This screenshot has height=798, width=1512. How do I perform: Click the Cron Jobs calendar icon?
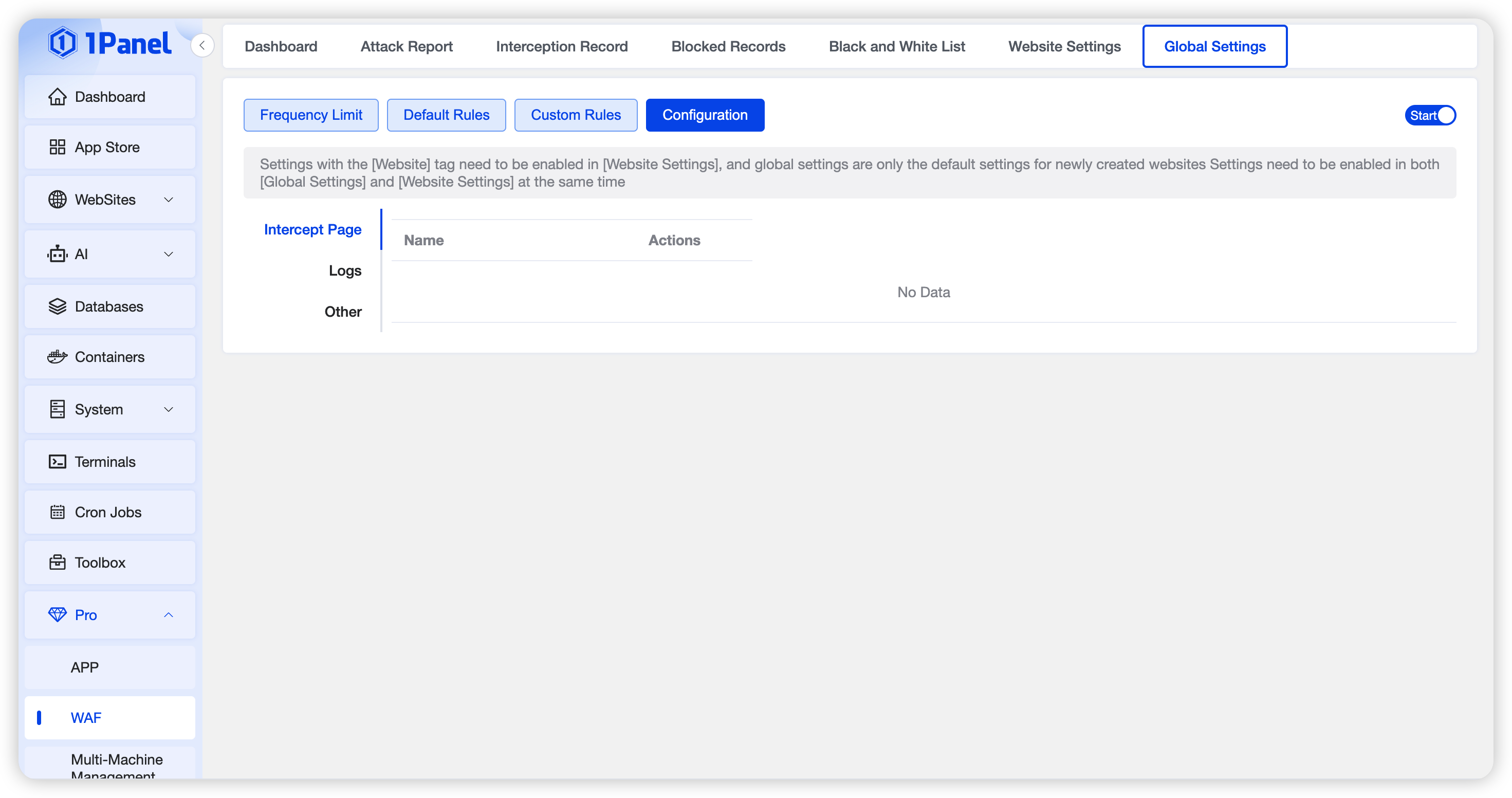tap(57, 513)
